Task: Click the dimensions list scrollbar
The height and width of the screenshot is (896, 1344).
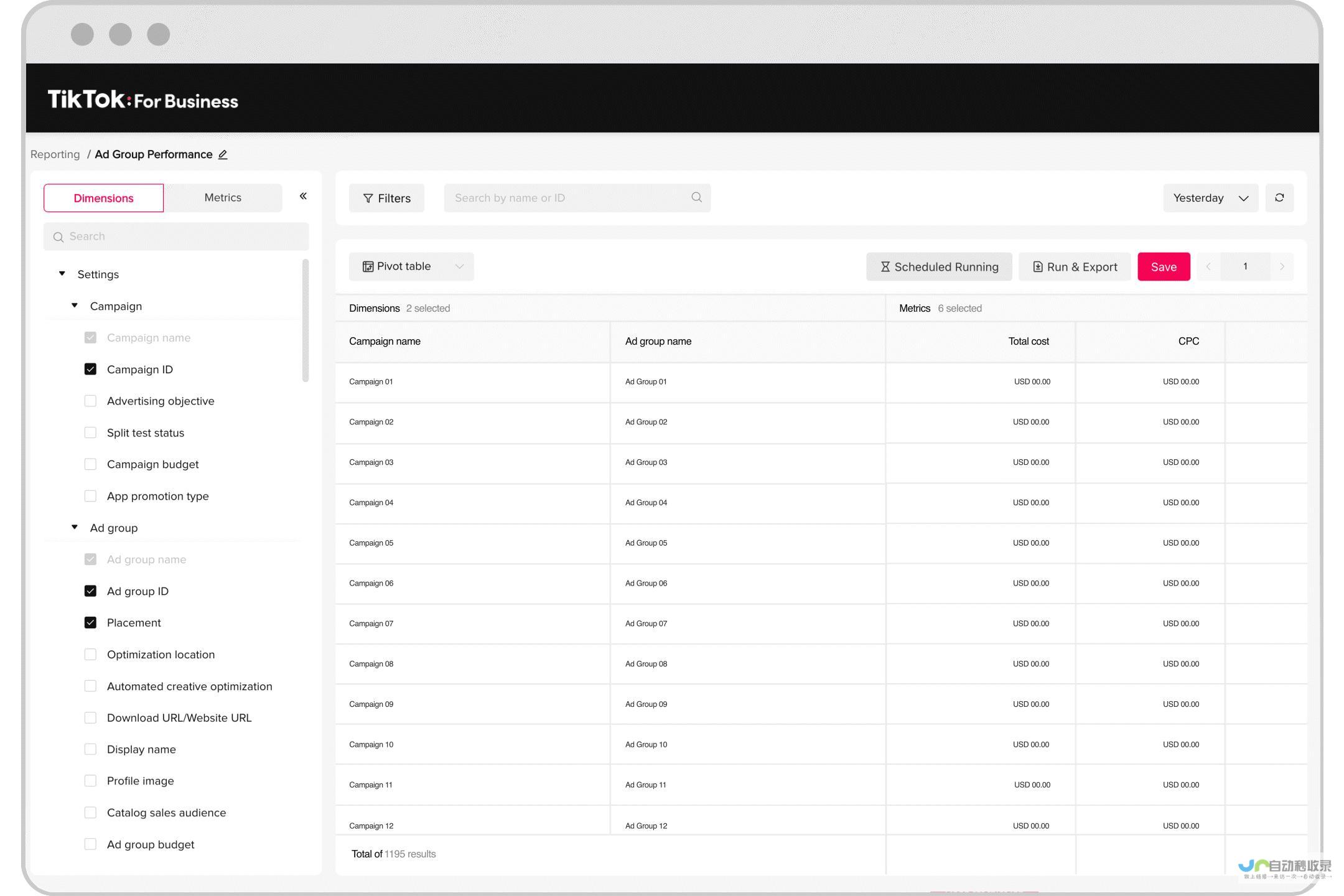Action: [306, 320]
